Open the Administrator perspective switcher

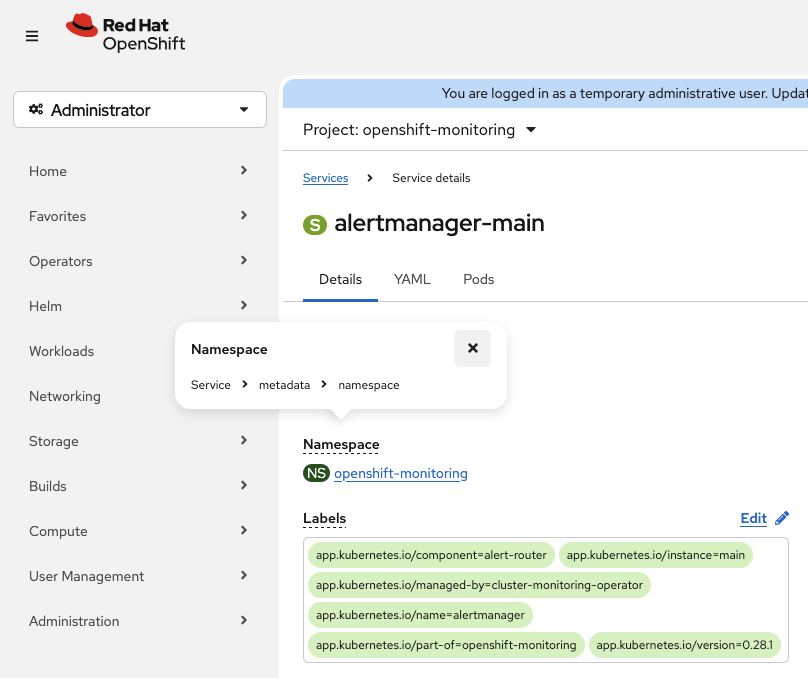(x=140, y=110)
